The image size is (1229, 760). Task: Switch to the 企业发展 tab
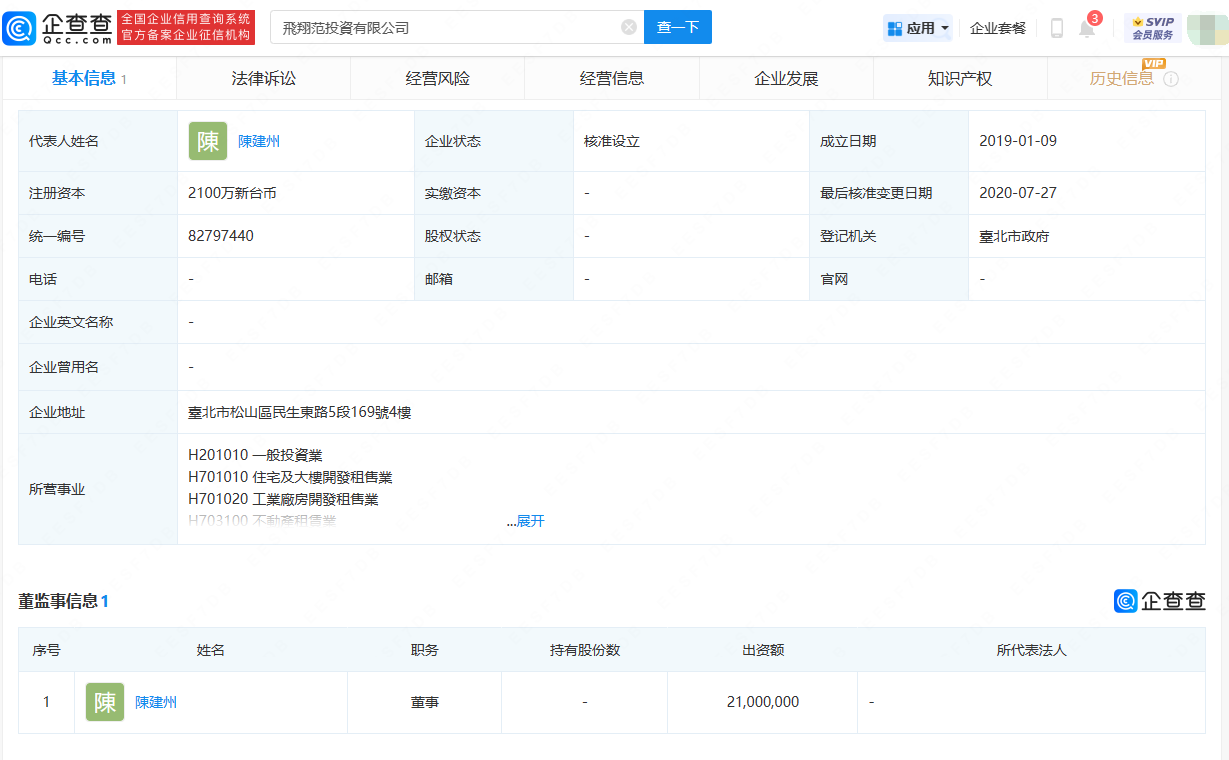[786, 78]
